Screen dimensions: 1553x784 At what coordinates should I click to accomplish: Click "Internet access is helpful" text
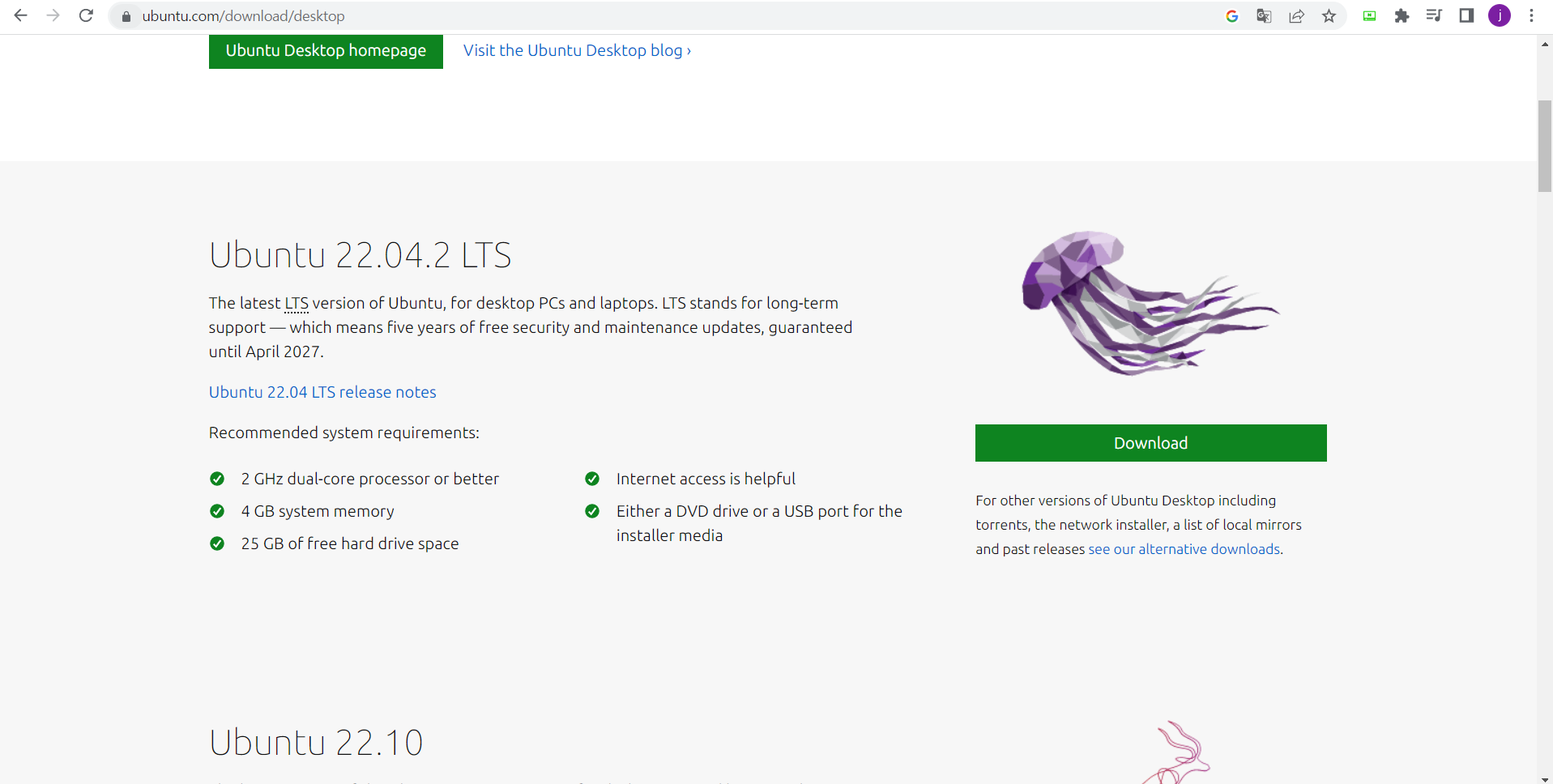706,479
